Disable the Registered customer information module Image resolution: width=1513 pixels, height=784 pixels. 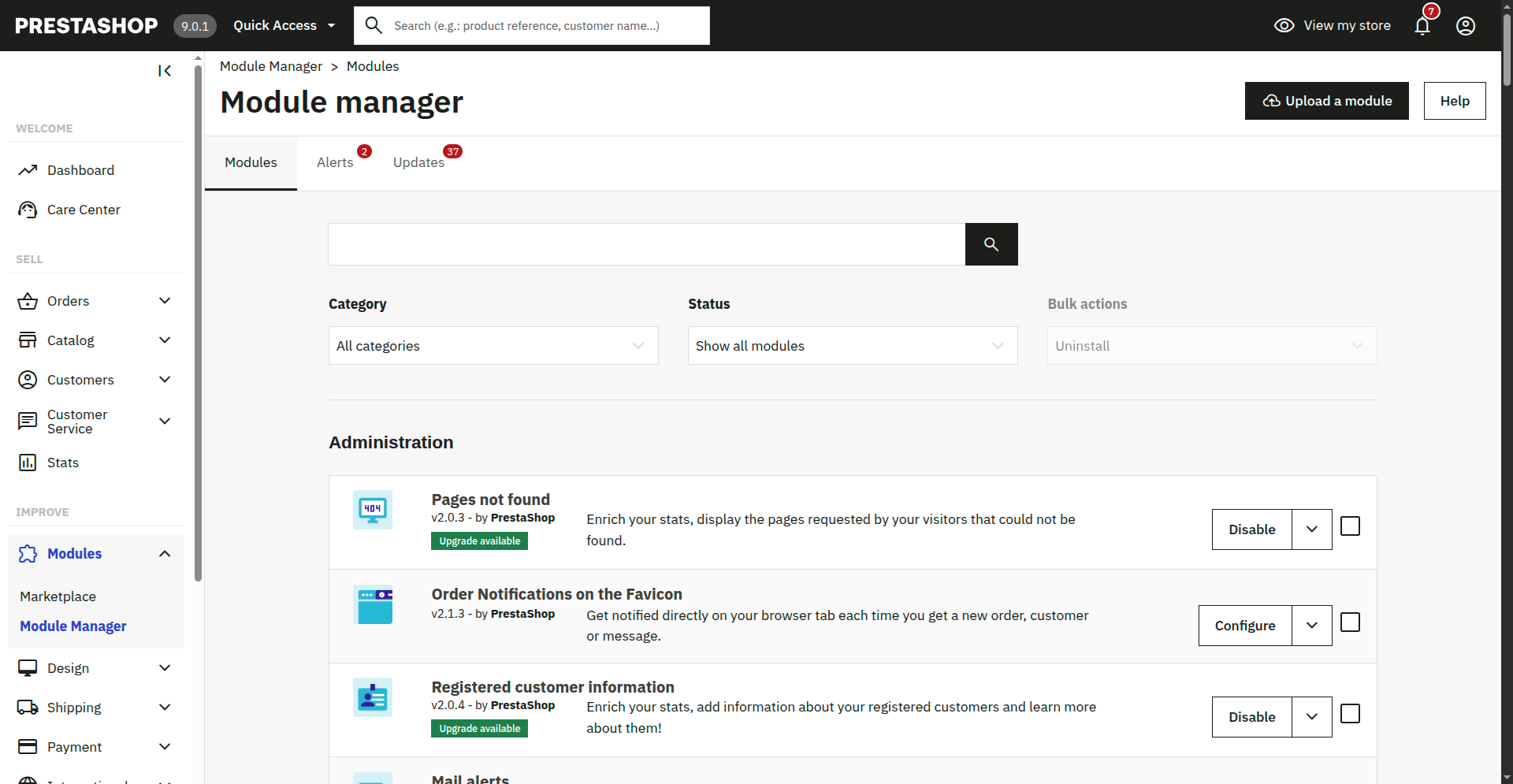(1252, 717)
